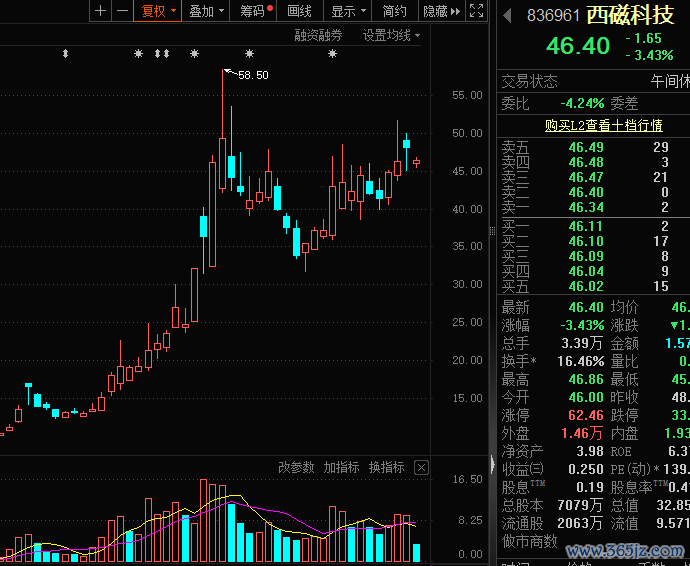Select the 买五 price 46.02
The image size is (690, 566).
(x=586, y=287)
